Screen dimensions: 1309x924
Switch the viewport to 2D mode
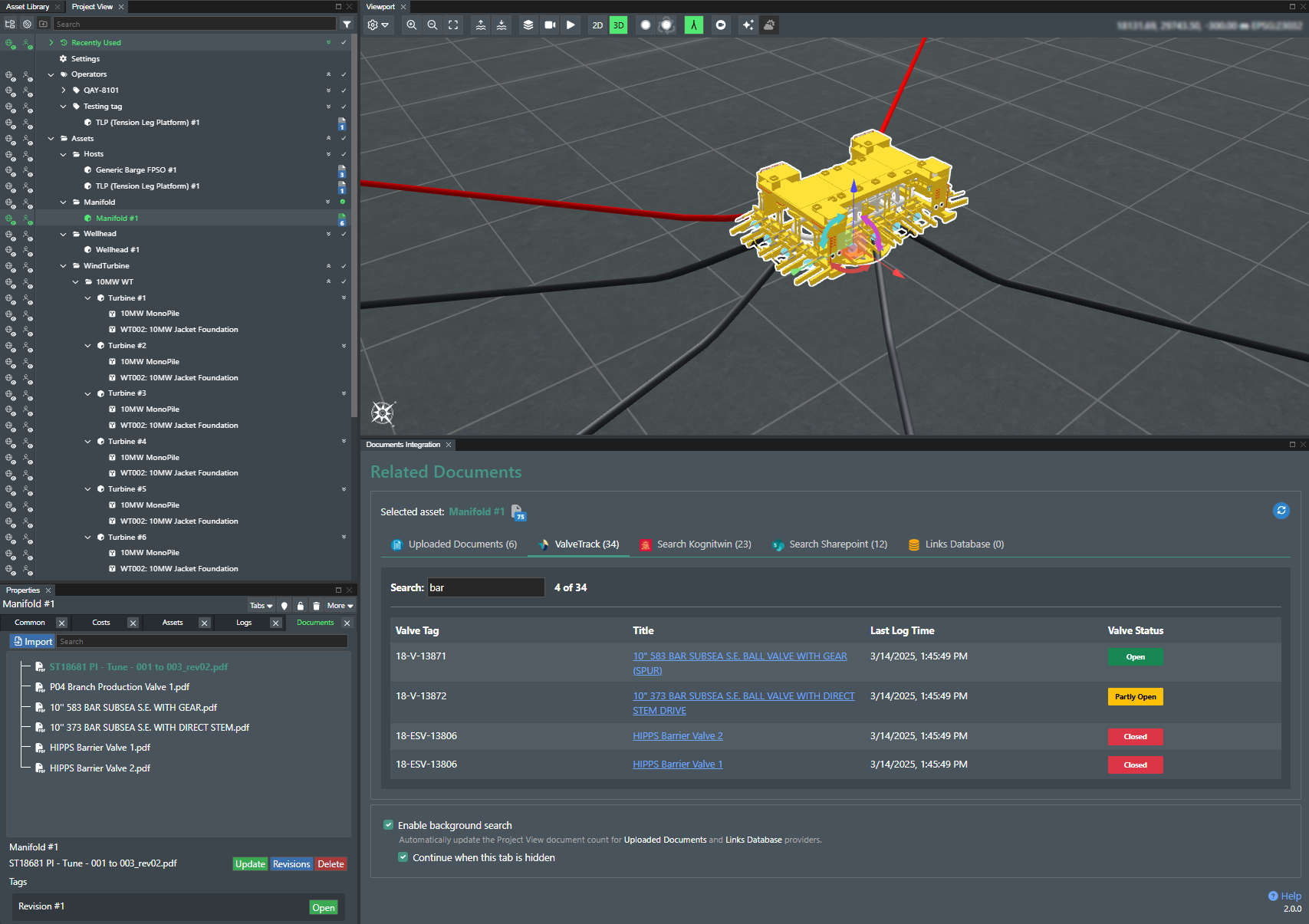point(597,25)
